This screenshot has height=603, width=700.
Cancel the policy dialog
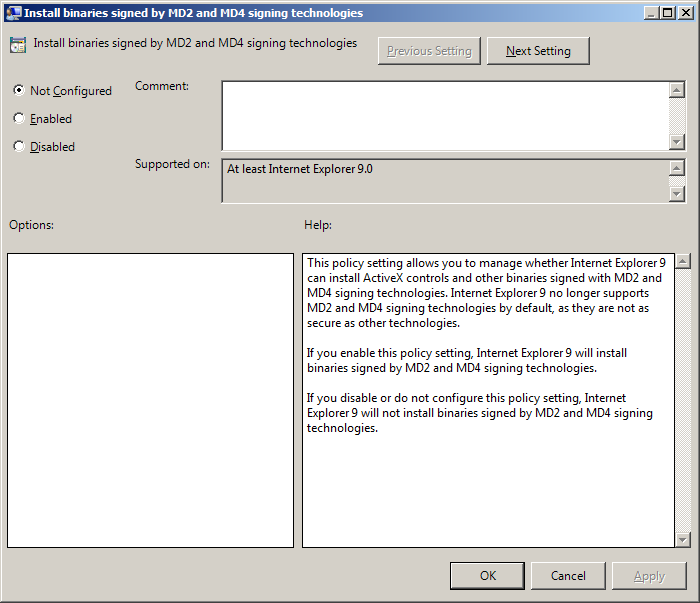coord(568,575)
